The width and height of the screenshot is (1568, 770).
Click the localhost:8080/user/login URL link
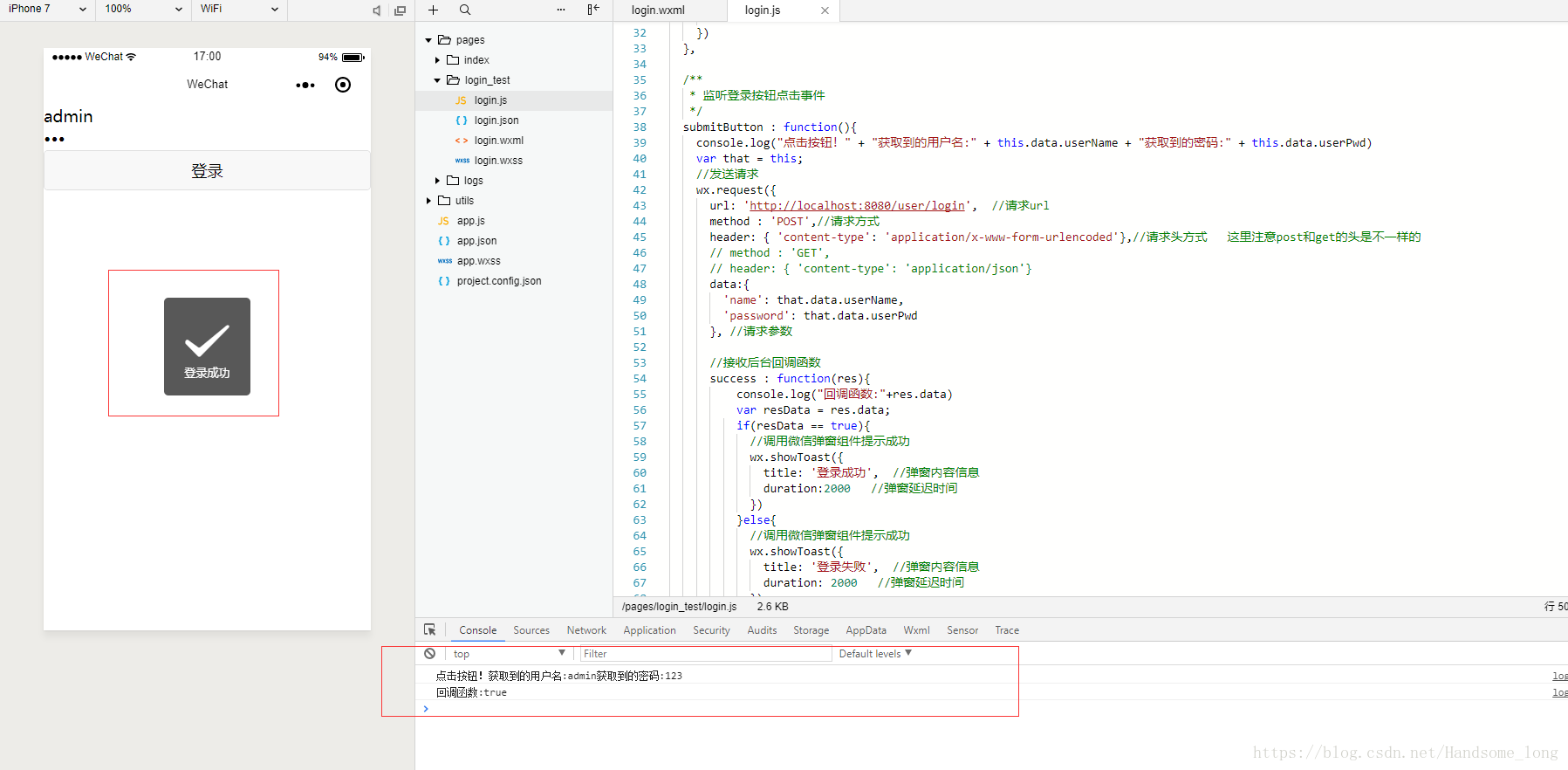pyautogui.click(x=857, y=206)
